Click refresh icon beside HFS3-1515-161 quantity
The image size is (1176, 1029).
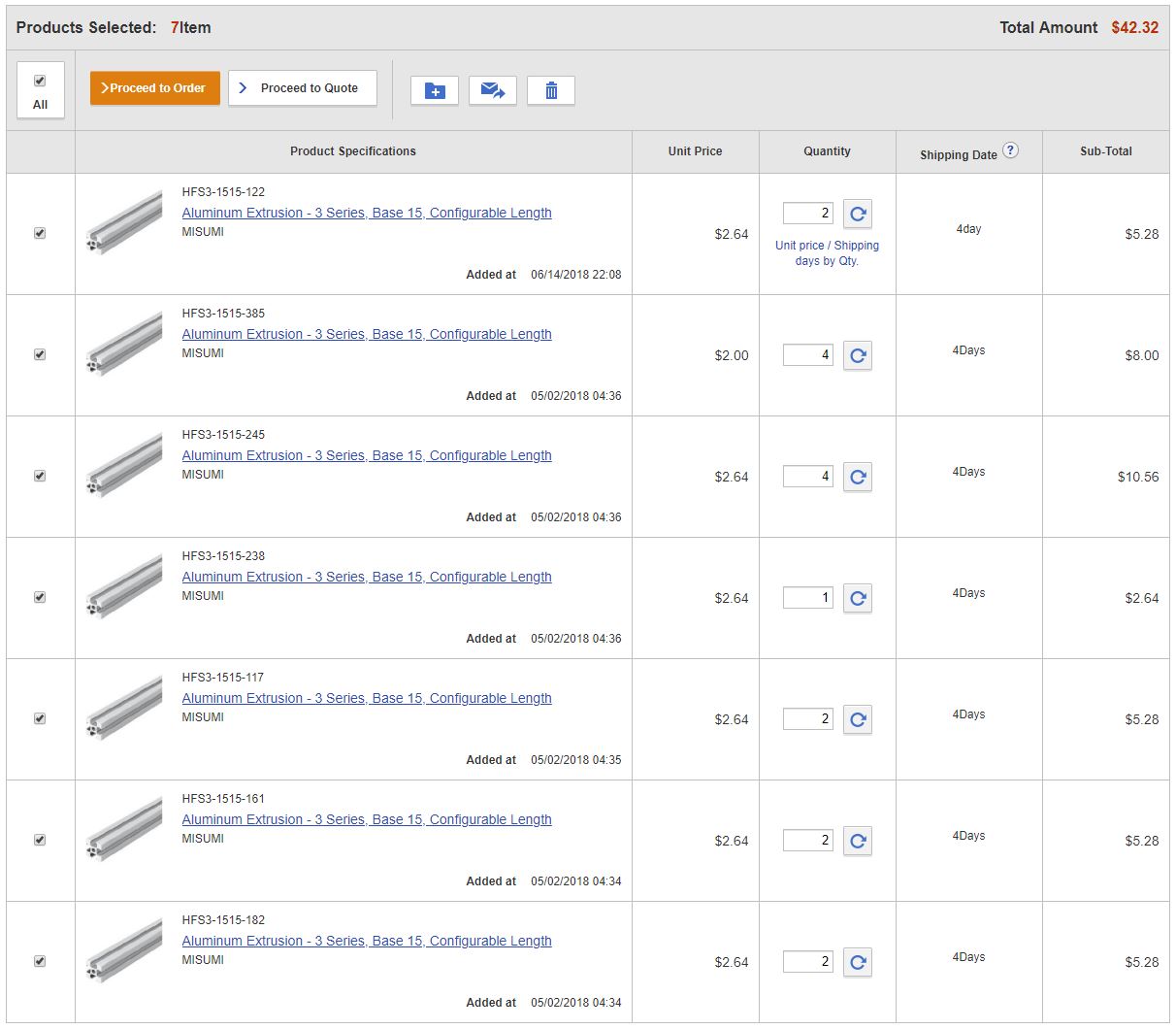858,841
